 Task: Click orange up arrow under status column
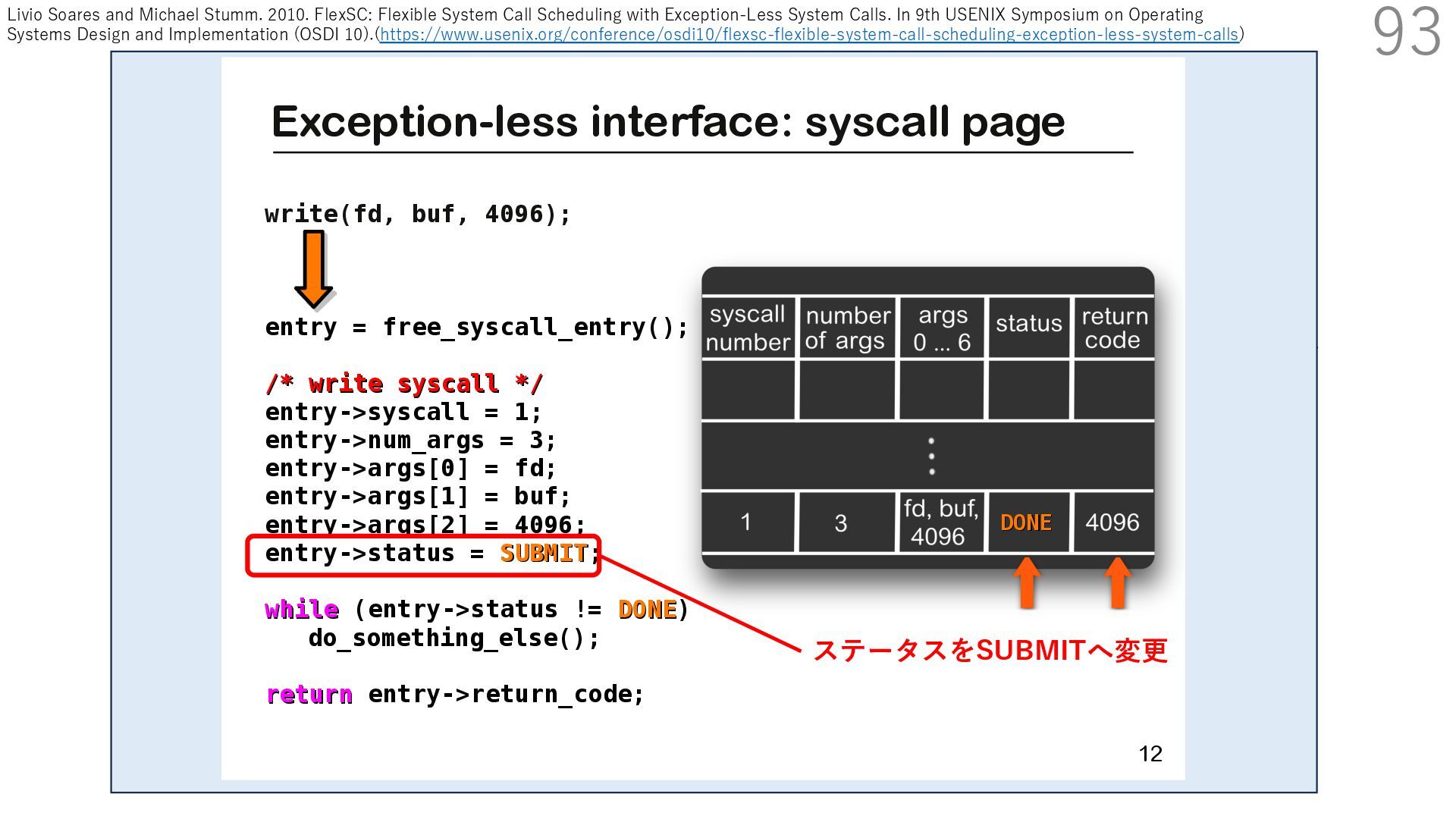[1027, 582]
